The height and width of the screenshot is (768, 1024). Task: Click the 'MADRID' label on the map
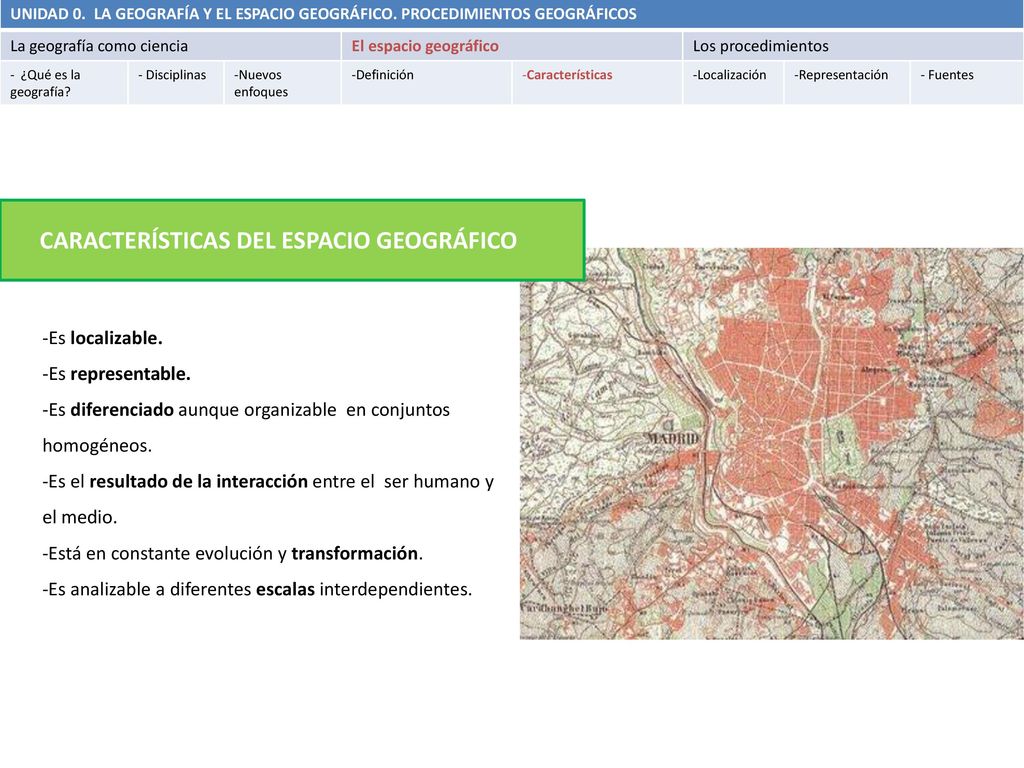coord(673,438)
